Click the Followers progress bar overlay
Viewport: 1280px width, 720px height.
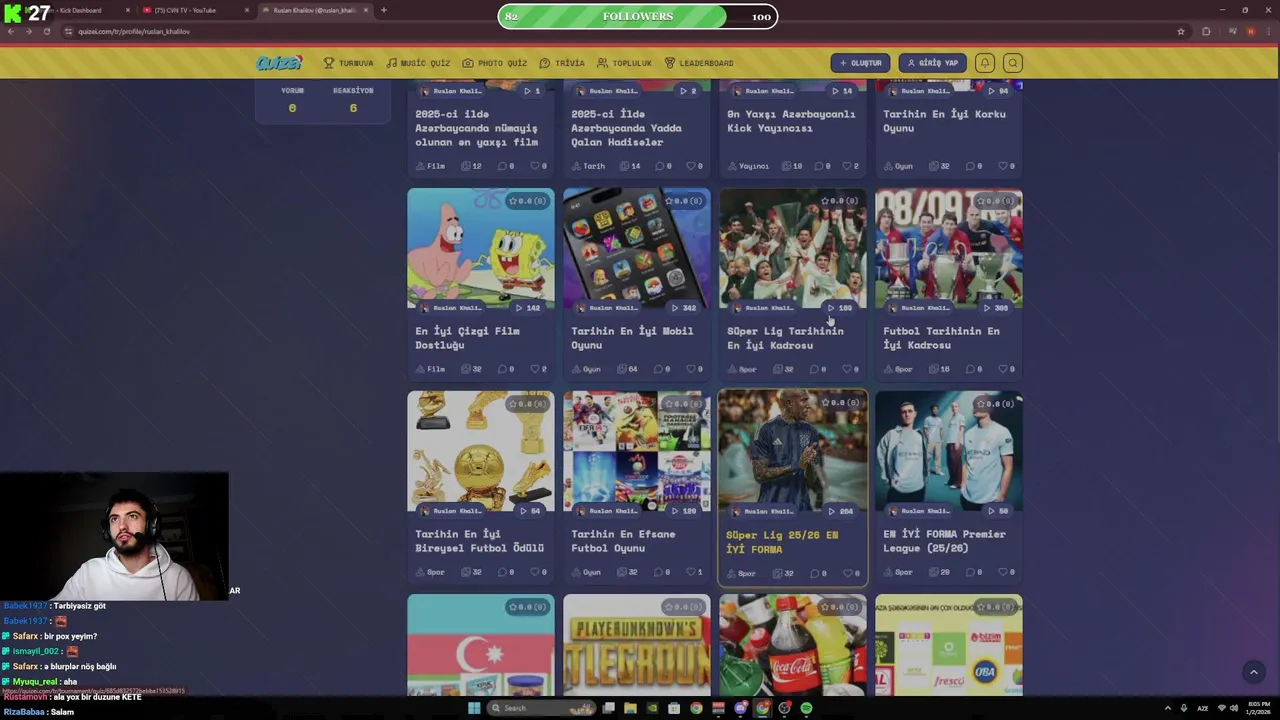(x=638, y=16)
